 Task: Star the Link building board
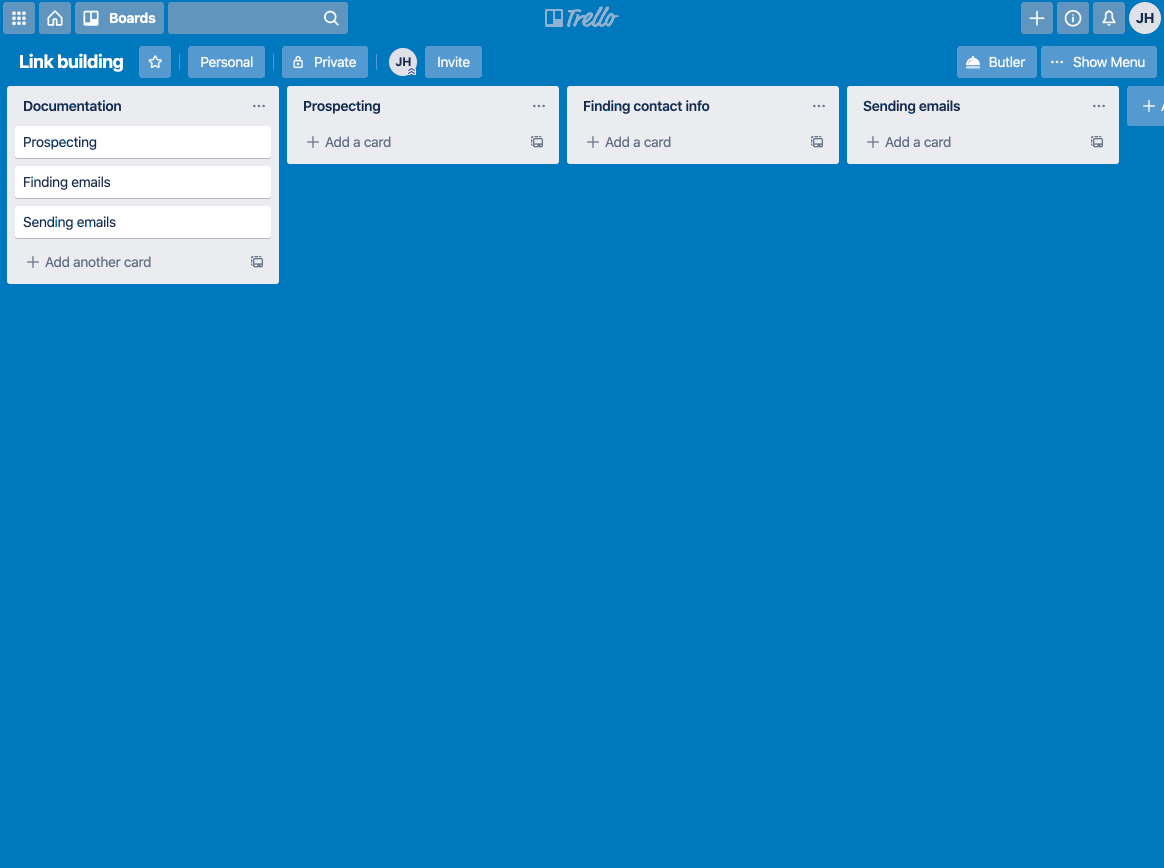pyautogui.click(x=154, y=62)
